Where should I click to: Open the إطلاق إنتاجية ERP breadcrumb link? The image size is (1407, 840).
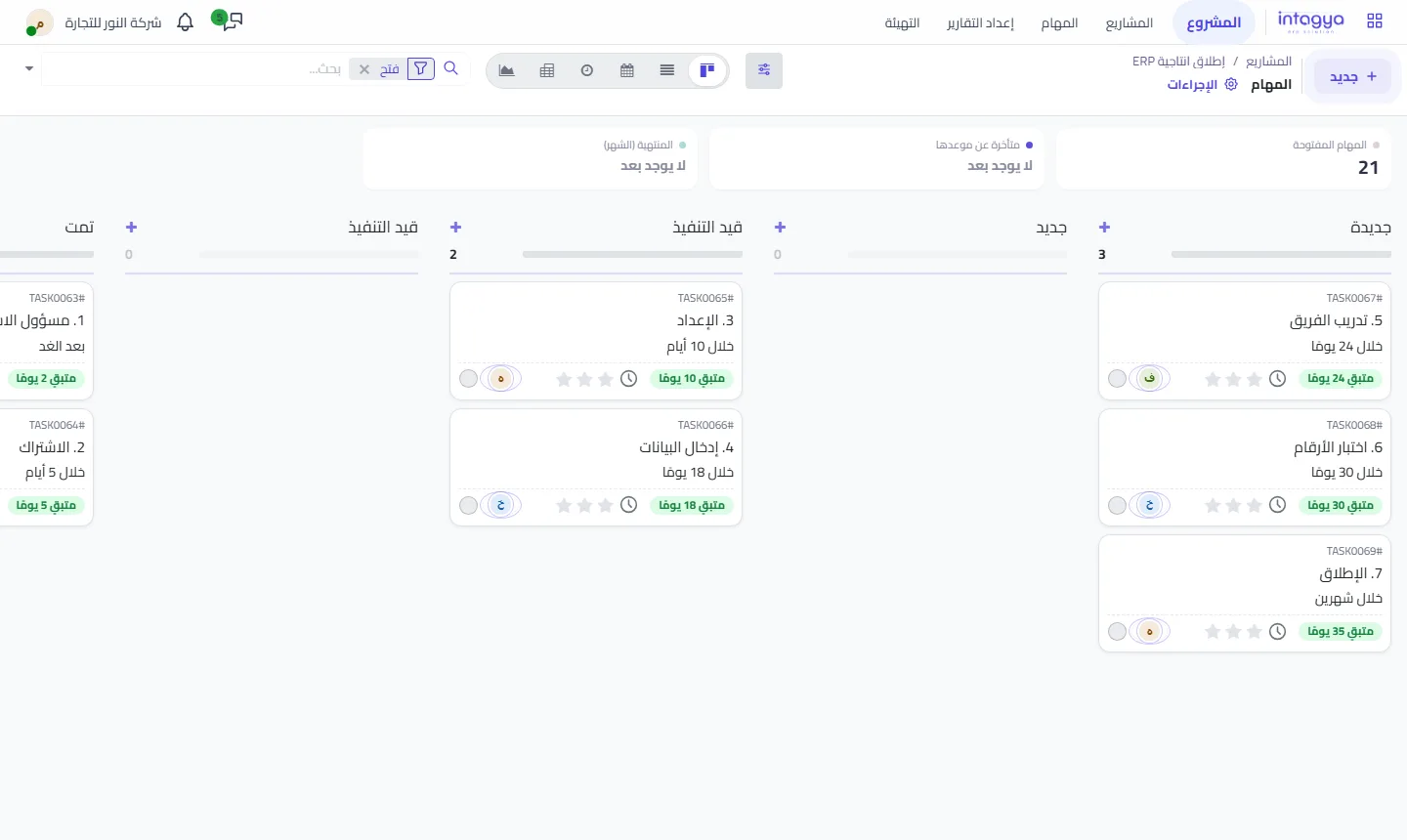(x=1178, y=62)
